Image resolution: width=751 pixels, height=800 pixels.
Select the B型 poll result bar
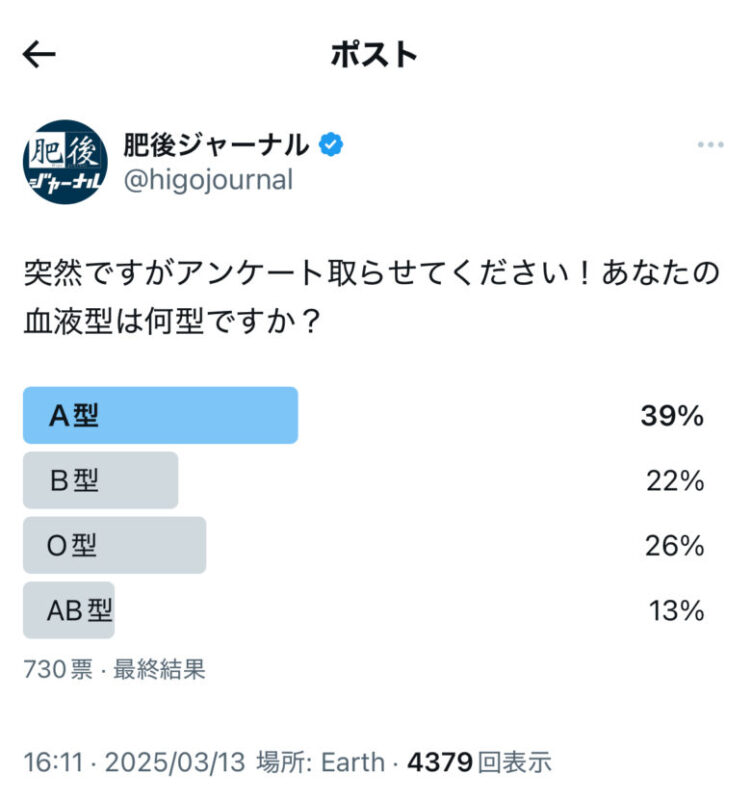click(100, 480)
